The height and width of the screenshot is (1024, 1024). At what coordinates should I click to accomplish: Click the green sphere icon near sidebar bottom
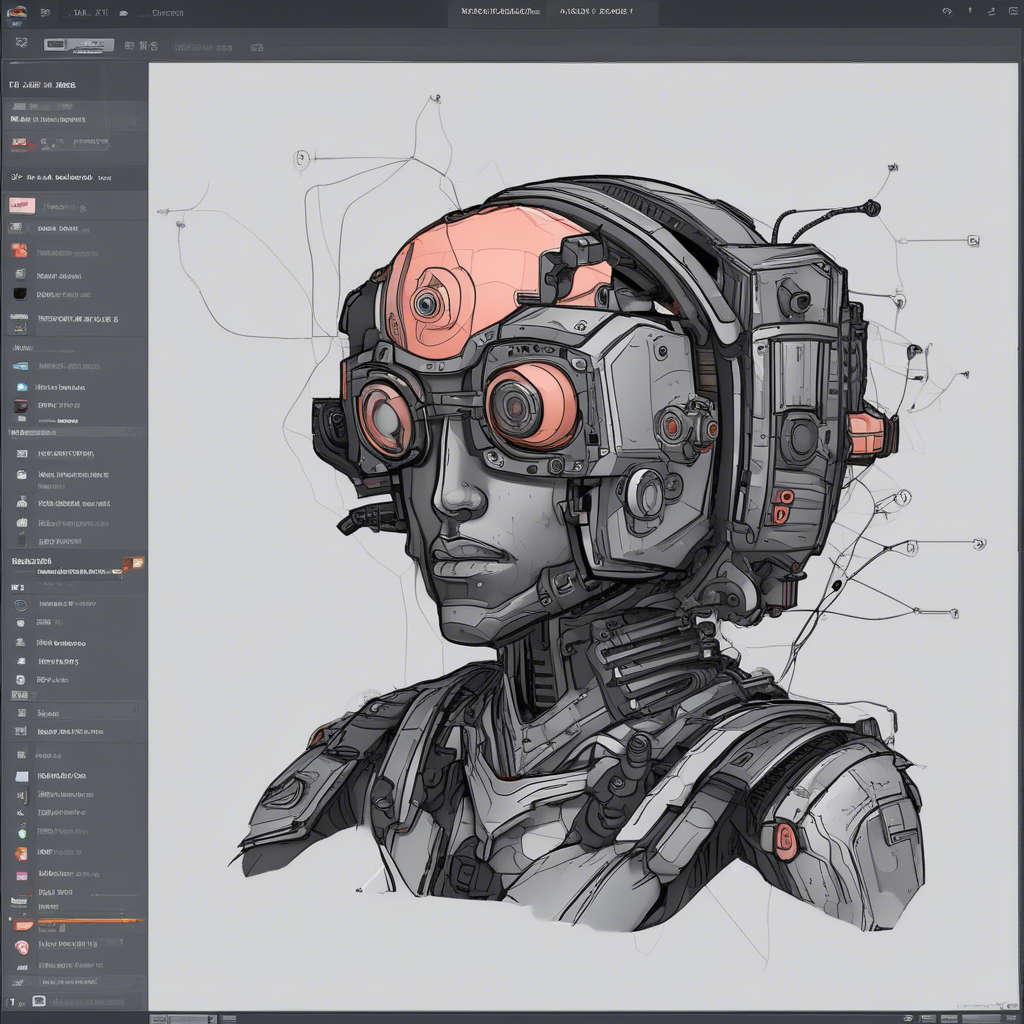(21, 832)
